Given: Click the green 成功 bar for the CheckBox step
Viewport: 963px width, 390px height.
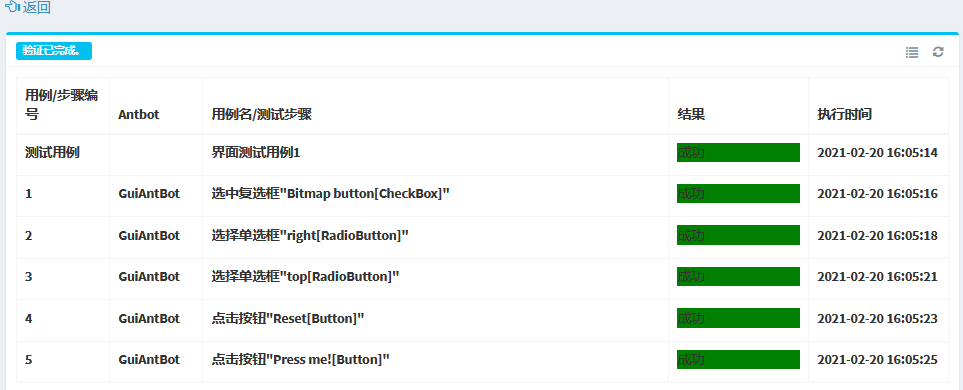Looking at the screenshot, I should 738,193.
